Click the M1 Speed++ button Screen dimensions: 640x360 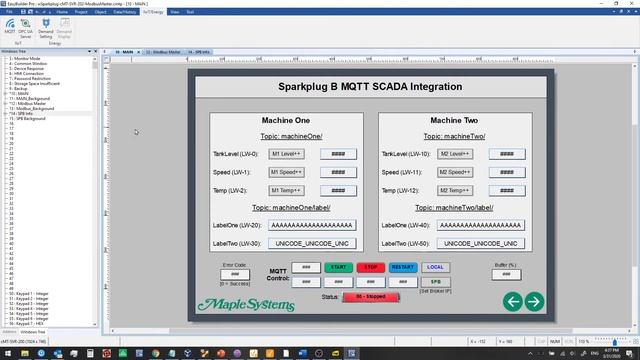coord(286,172)
